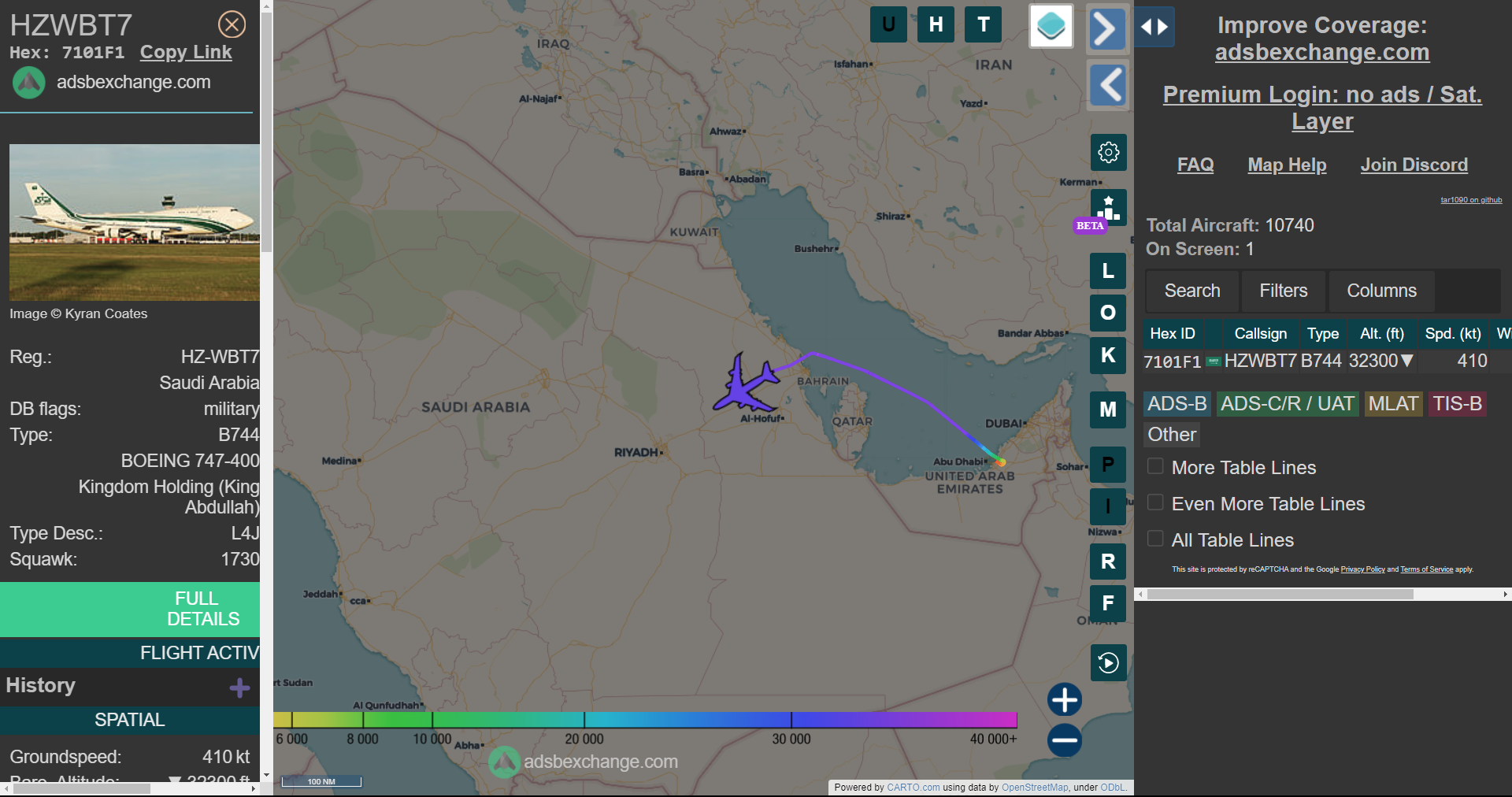Toggle the I map button
Screen dimensions: 1512x797
1108,506
